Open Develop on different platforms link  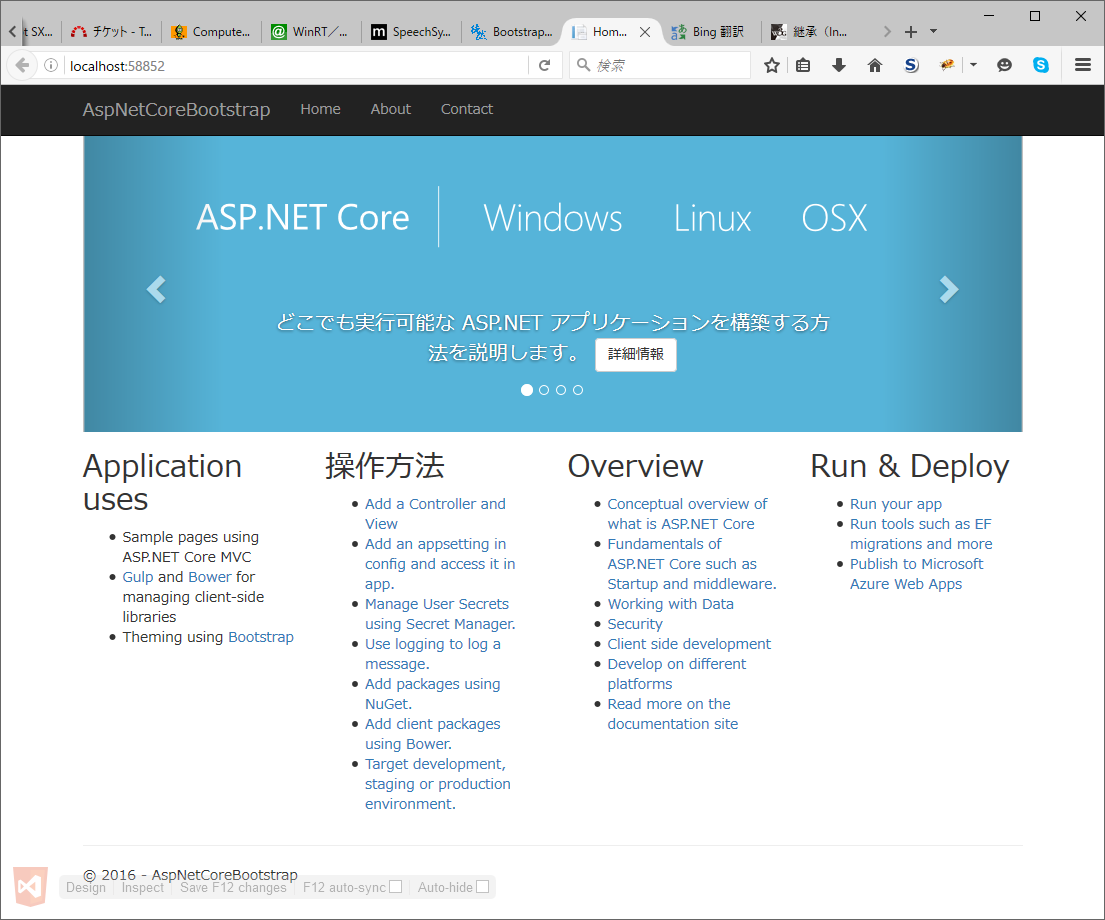677,674
